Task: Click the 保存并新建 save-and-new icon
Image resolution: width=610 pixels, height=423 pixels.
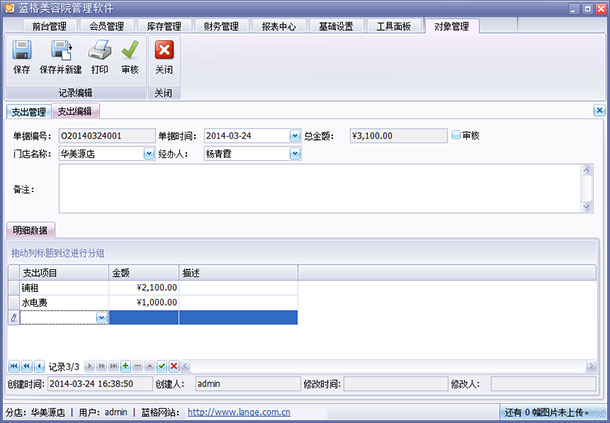Action: pos(61,50)
